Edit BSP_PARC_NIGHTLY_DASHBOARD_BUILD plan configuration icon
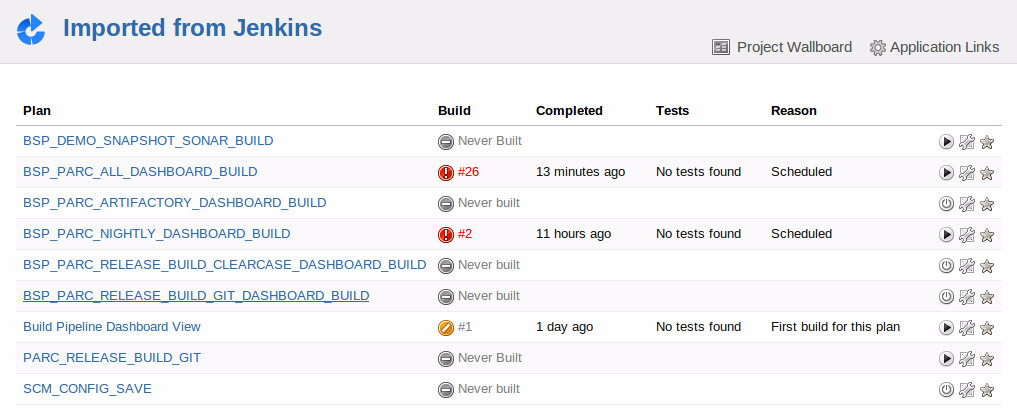 966,235
